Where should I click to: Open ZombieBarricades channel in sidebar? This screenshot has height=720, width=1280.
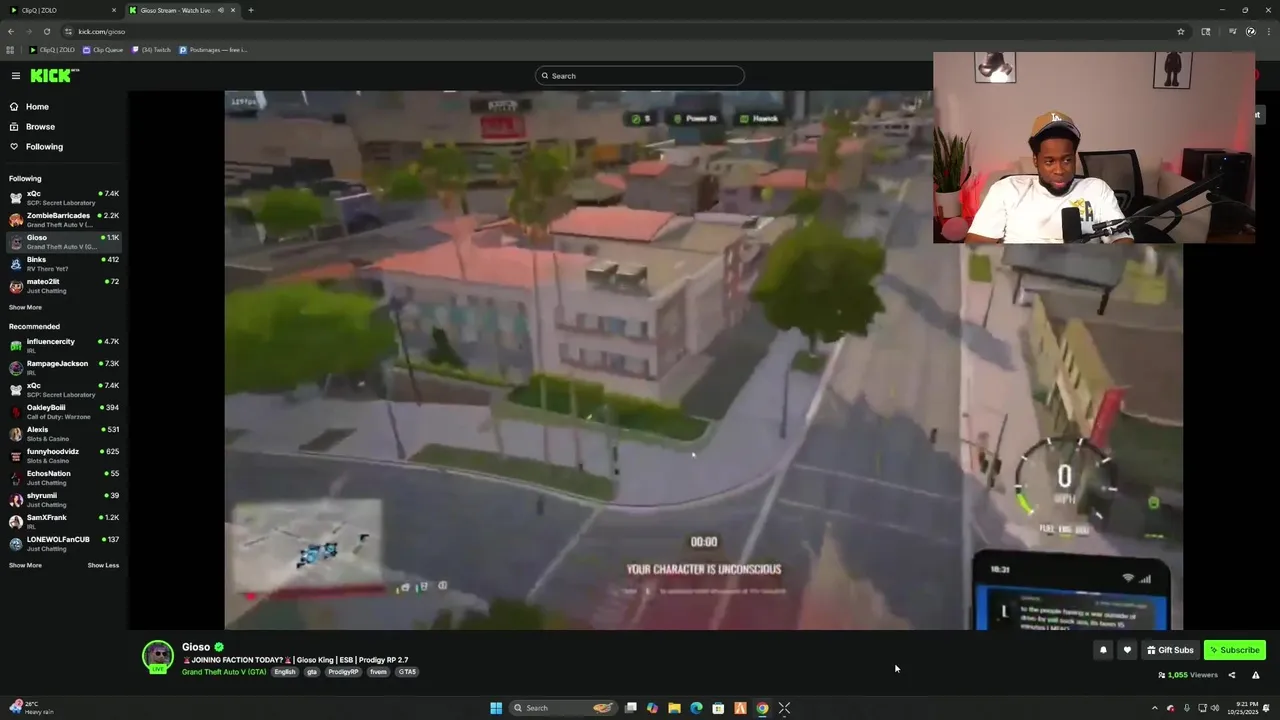[x=64, y=220]
